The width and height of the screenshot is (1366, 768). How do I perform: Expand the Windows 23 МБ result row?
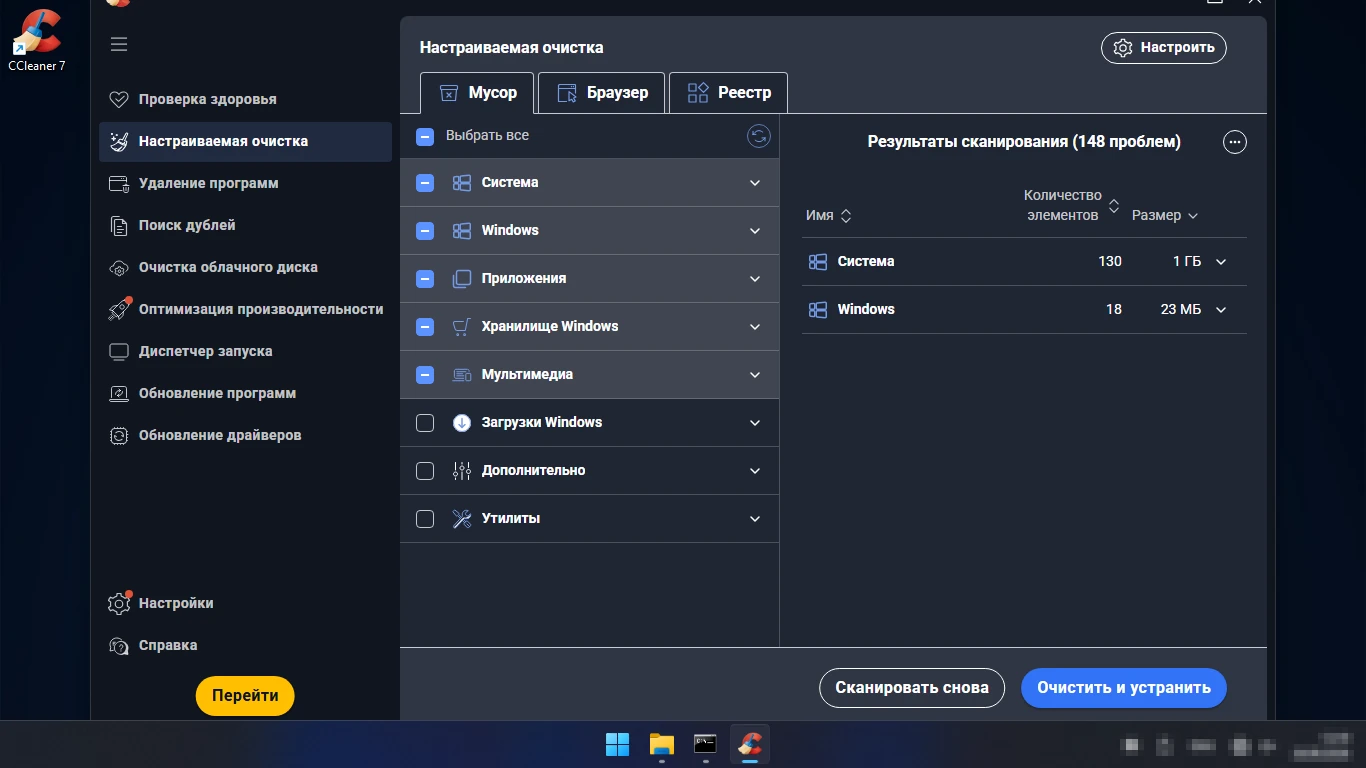pyautogui.click(x=1221, y=310)
